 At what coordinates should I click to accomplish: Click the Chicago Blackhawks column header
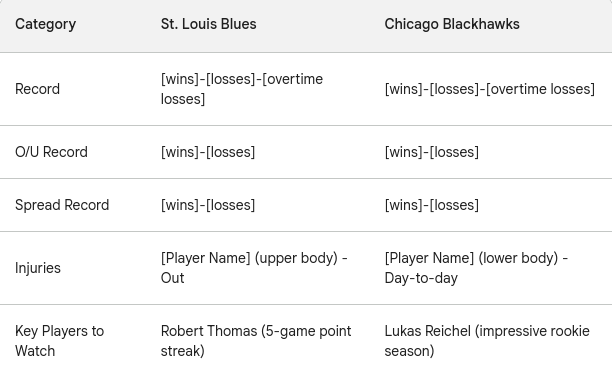(452, 24)
